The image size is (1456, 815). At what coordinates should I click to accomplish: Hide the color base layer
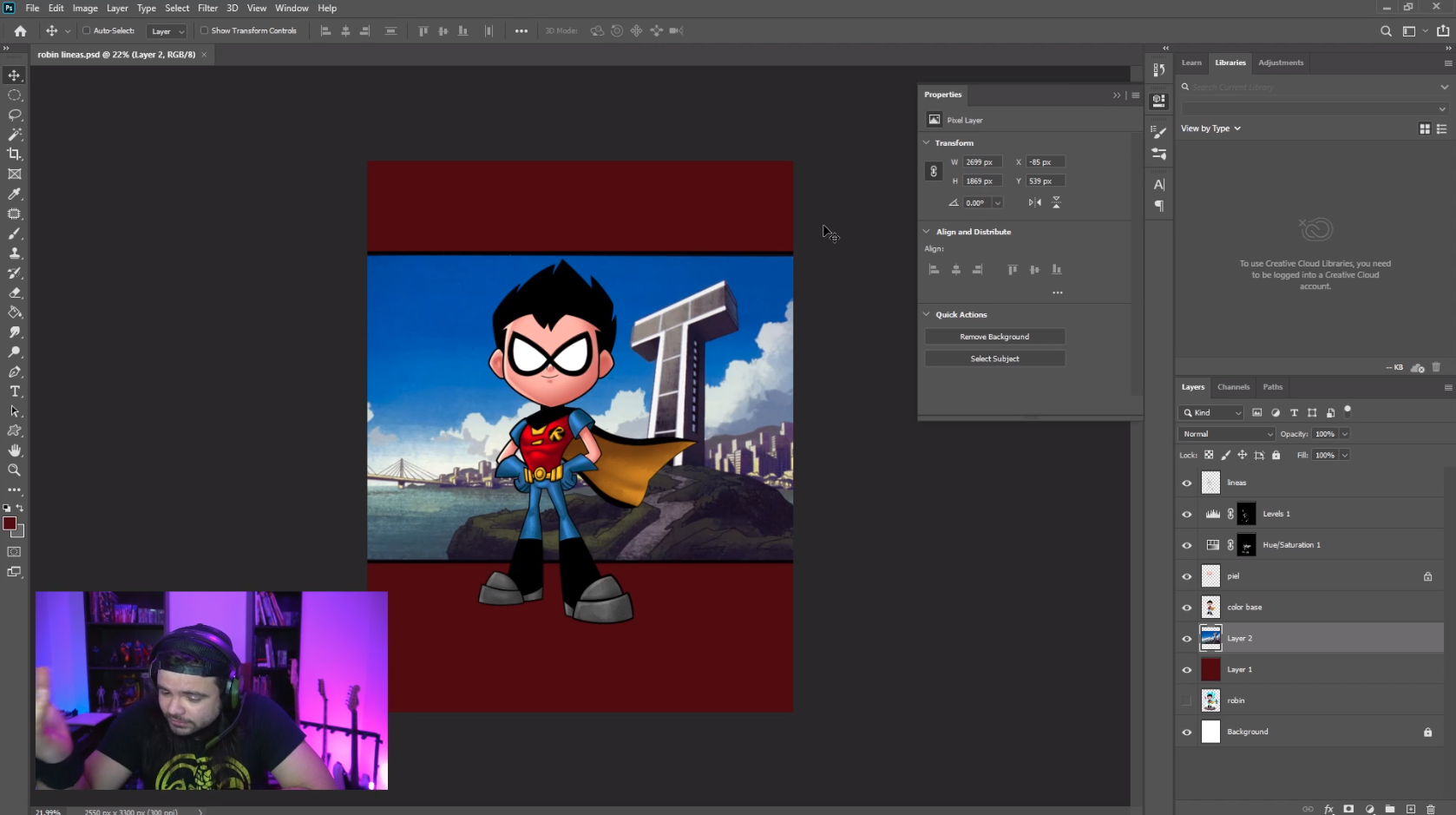(1187, 608)
